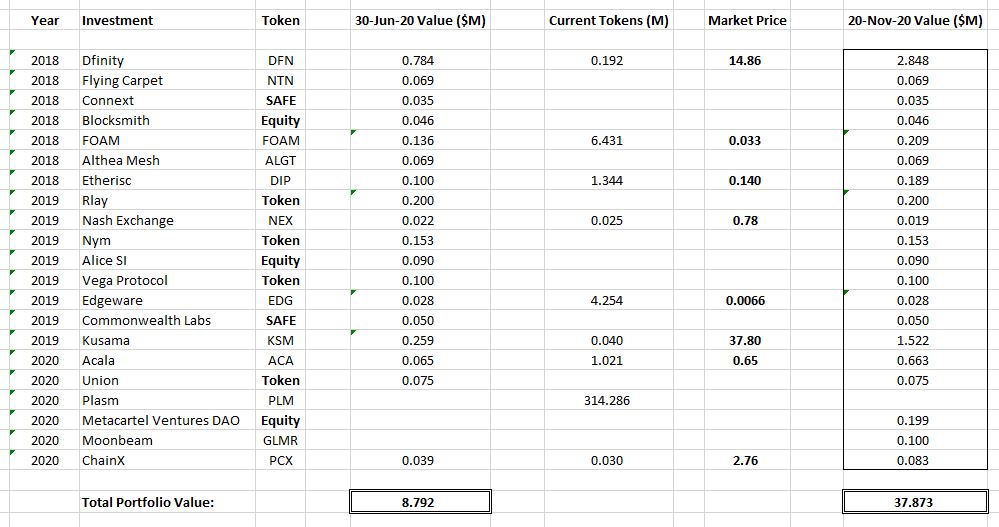Click the Total Portfolio Value label
The image size is (999, 527).
click(x=148, y=502)
